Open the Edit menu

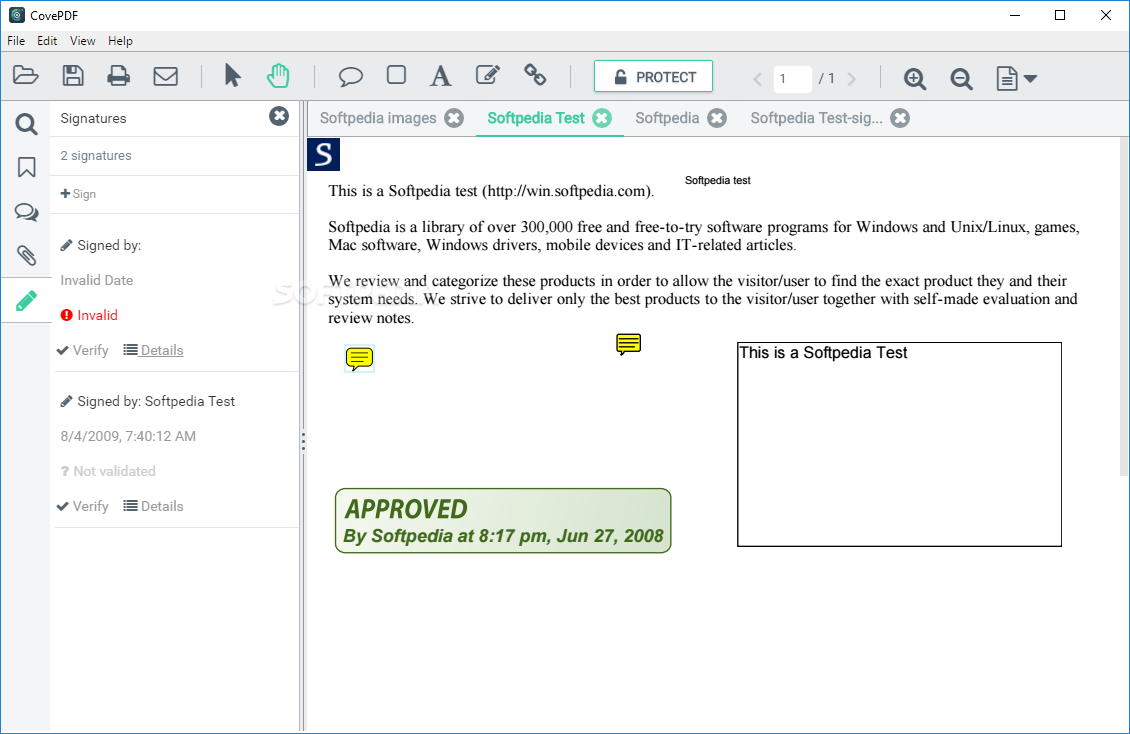click(47, 41)
